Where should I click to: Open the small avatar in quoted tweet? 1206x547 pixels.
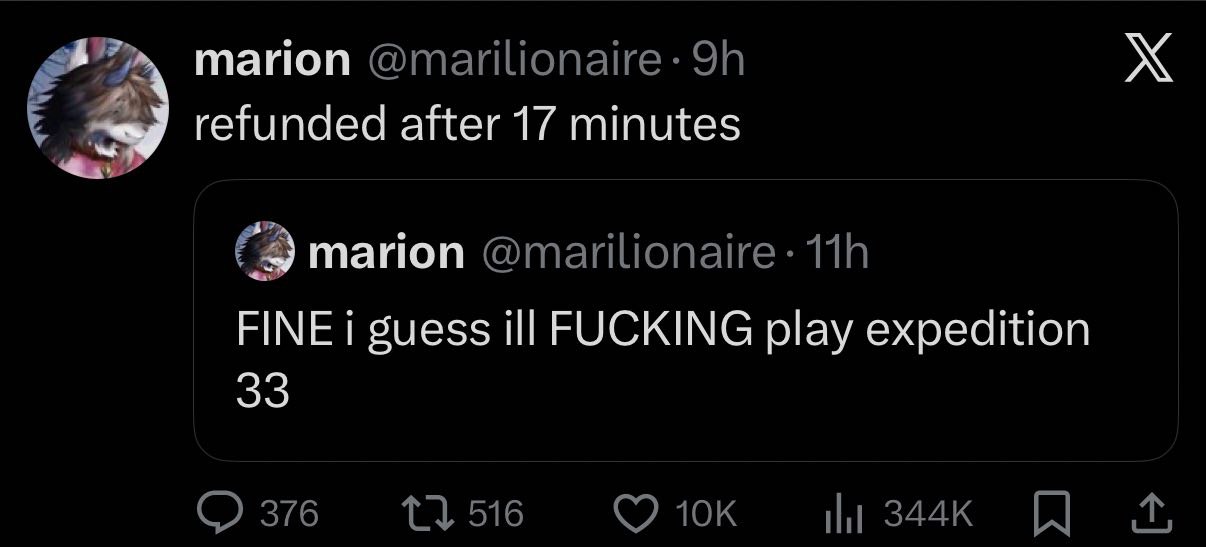[265, 252]
